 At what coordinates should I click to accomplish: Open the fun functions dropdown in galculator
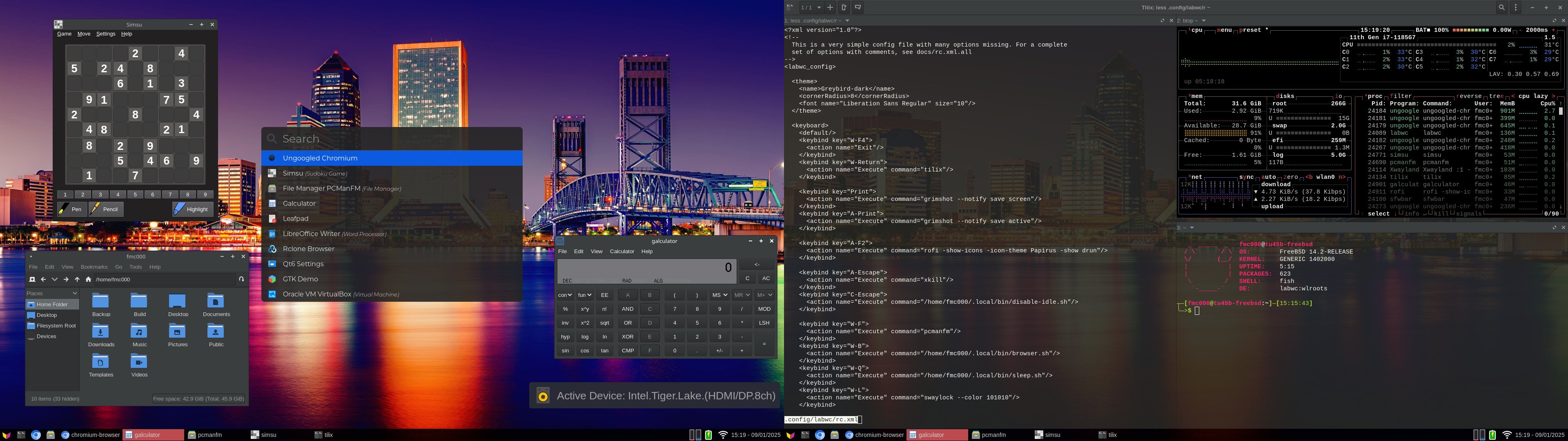tap(584, 295)
